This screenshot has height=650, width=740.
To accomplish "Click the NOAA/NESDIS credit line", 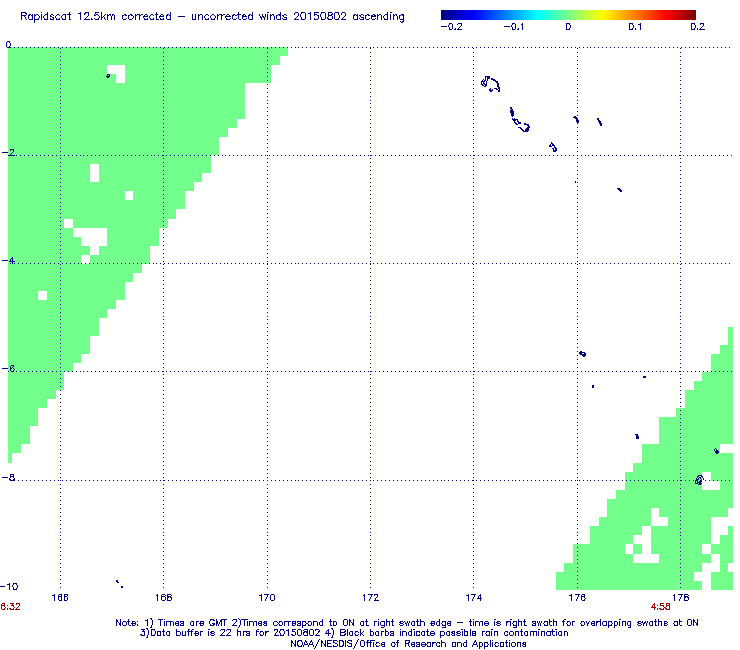I will 408,644.
